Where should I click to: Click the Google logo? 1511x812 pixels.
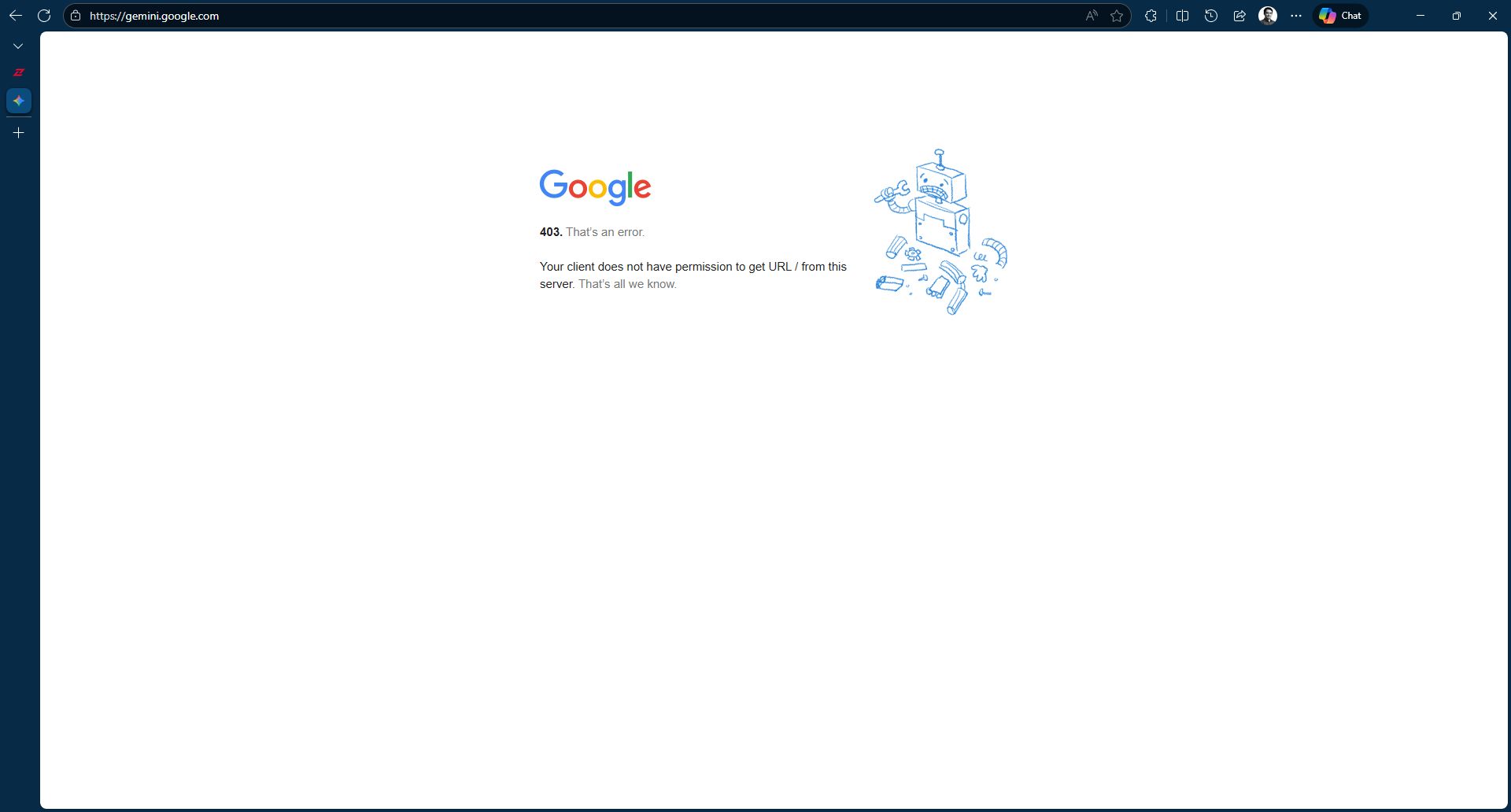tap(595, 187)
